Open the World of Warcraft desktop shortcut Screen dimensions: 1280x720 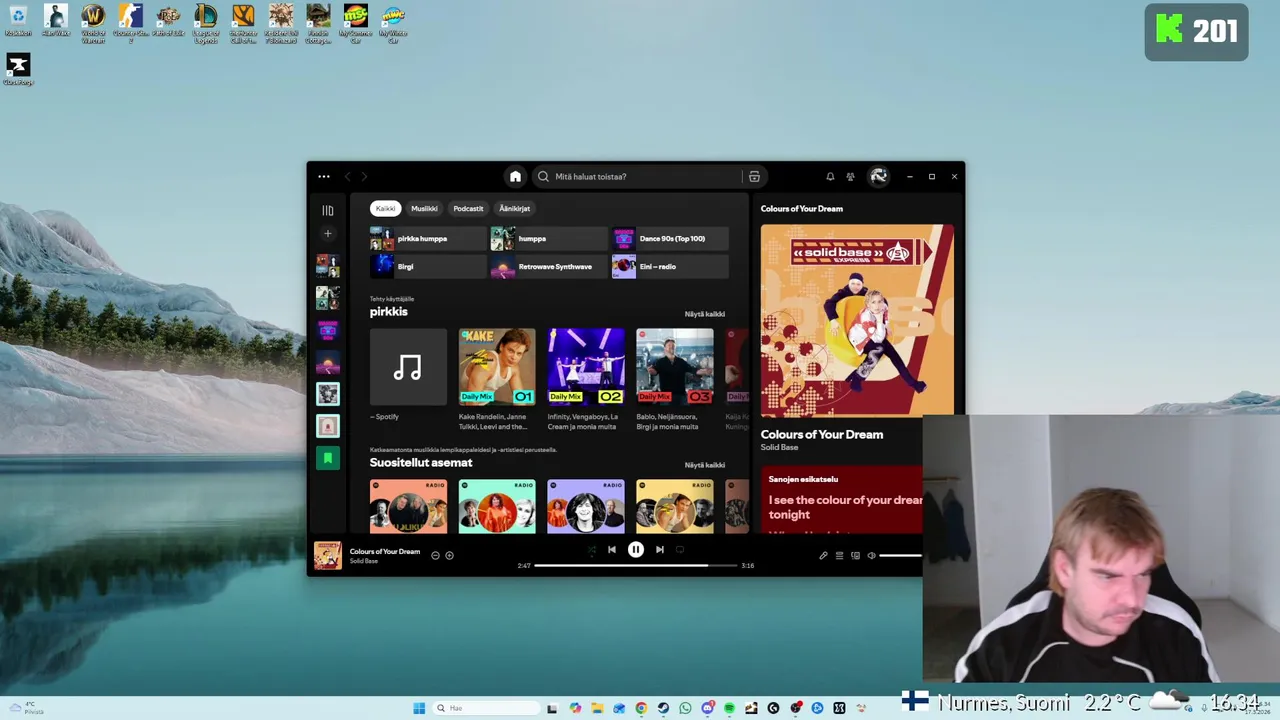click(x=93, y=23)
